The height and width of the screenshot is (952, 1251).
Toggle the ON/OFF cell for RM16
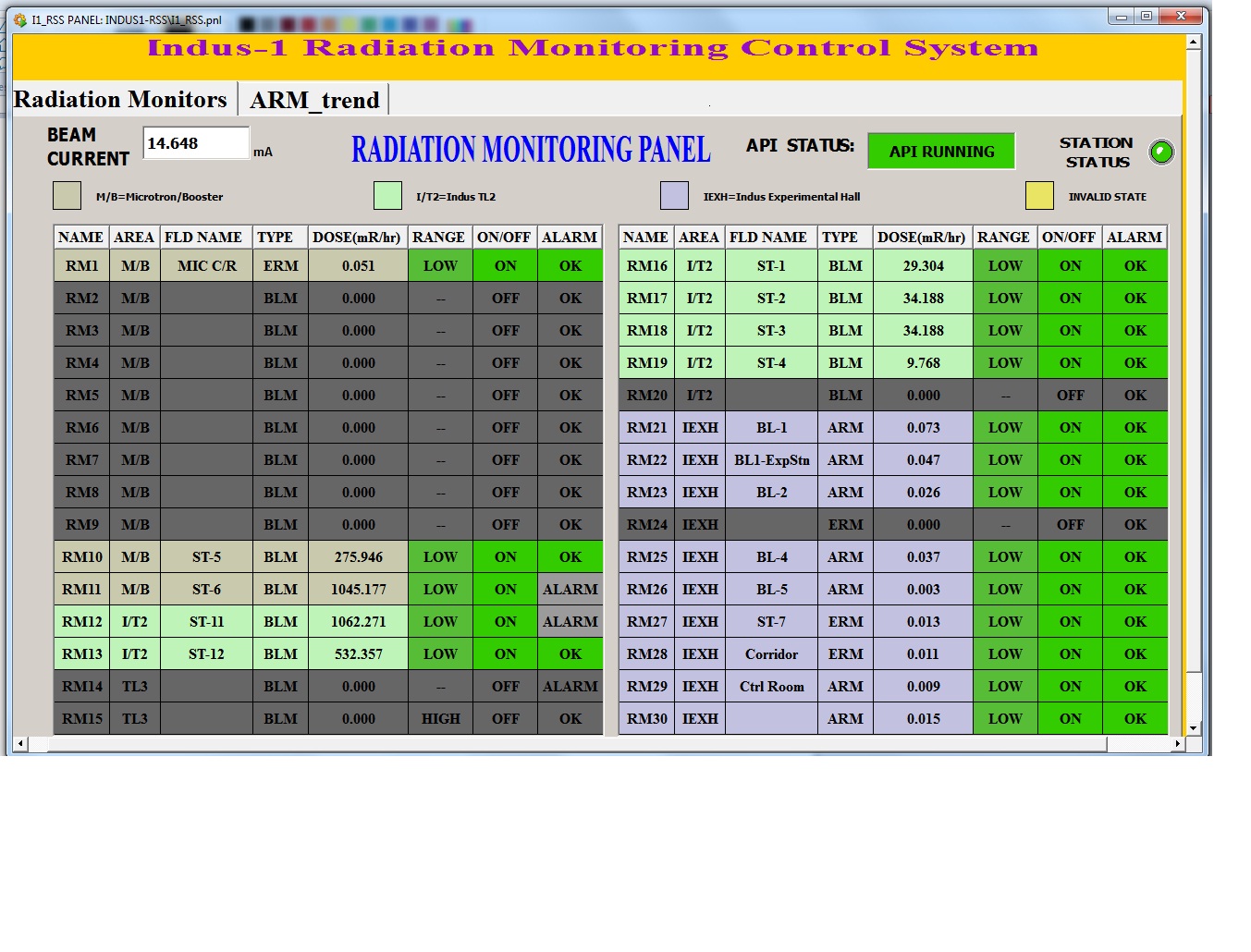1070,265
